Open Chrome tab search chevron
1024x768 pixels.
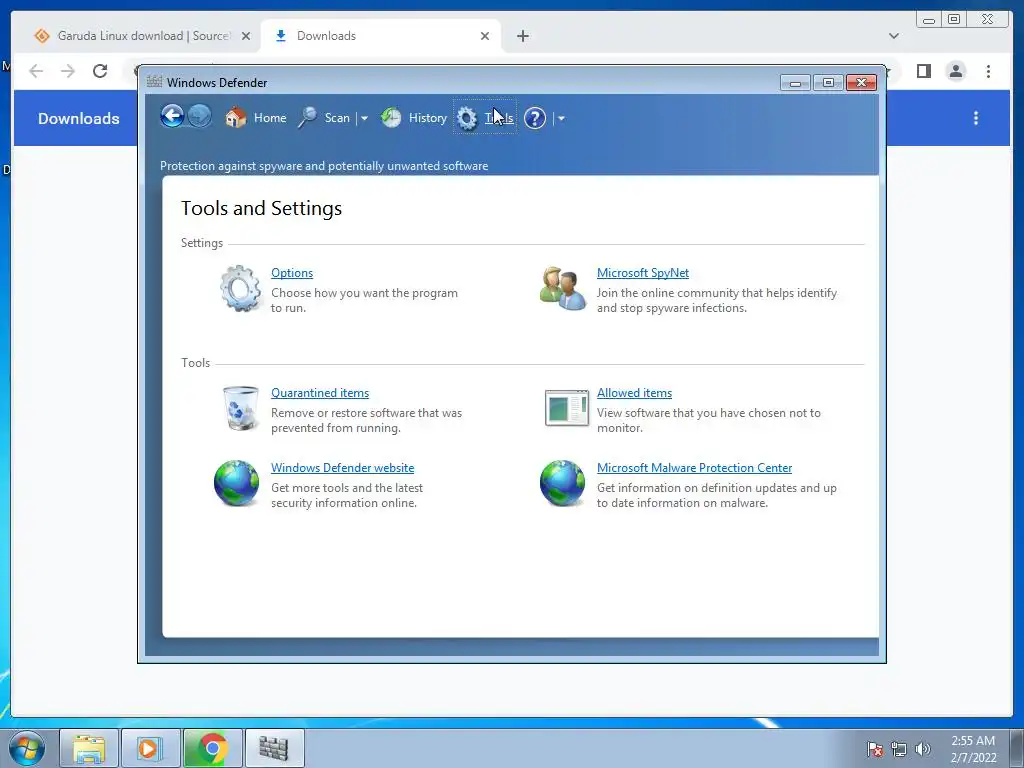894,36
